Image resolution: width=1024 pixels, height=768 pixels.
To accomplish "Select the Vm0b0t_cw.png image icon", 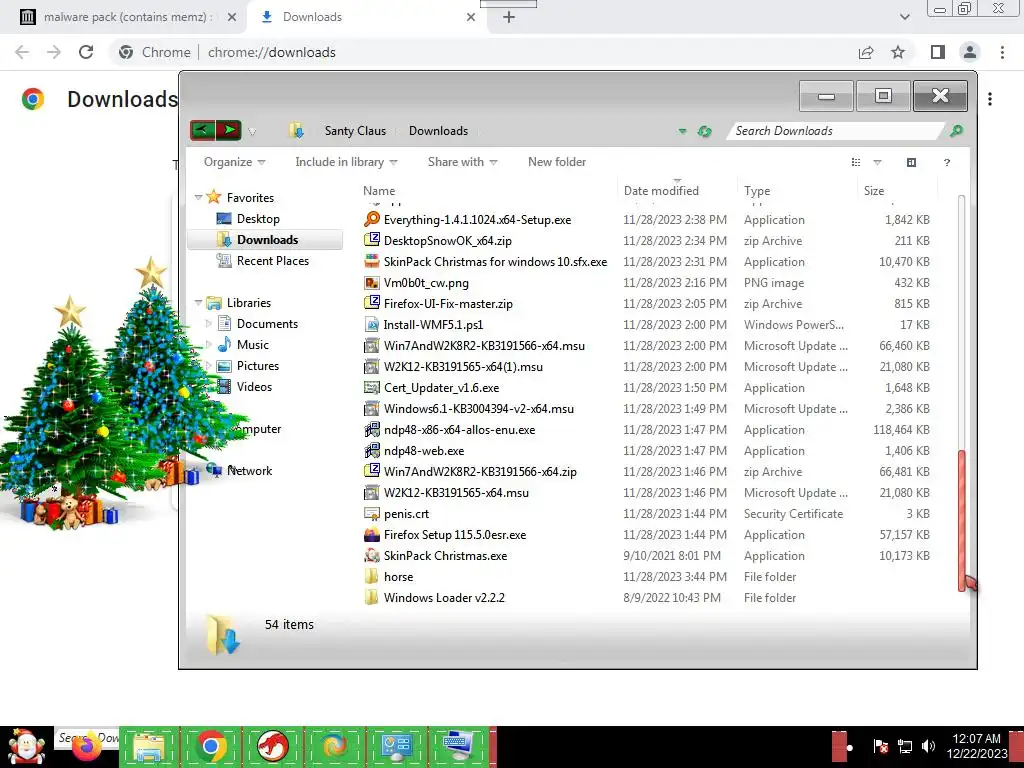I will pos(372,283).
